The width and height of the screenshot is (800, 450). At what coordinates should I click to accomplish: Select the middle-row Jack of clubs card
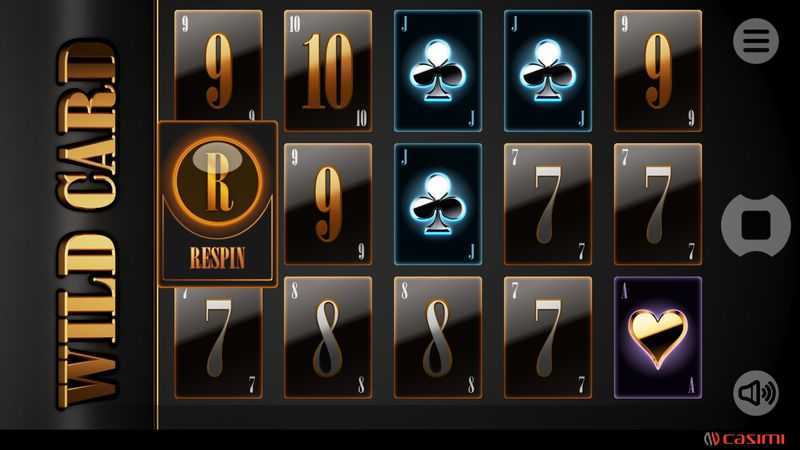(438, 204)
